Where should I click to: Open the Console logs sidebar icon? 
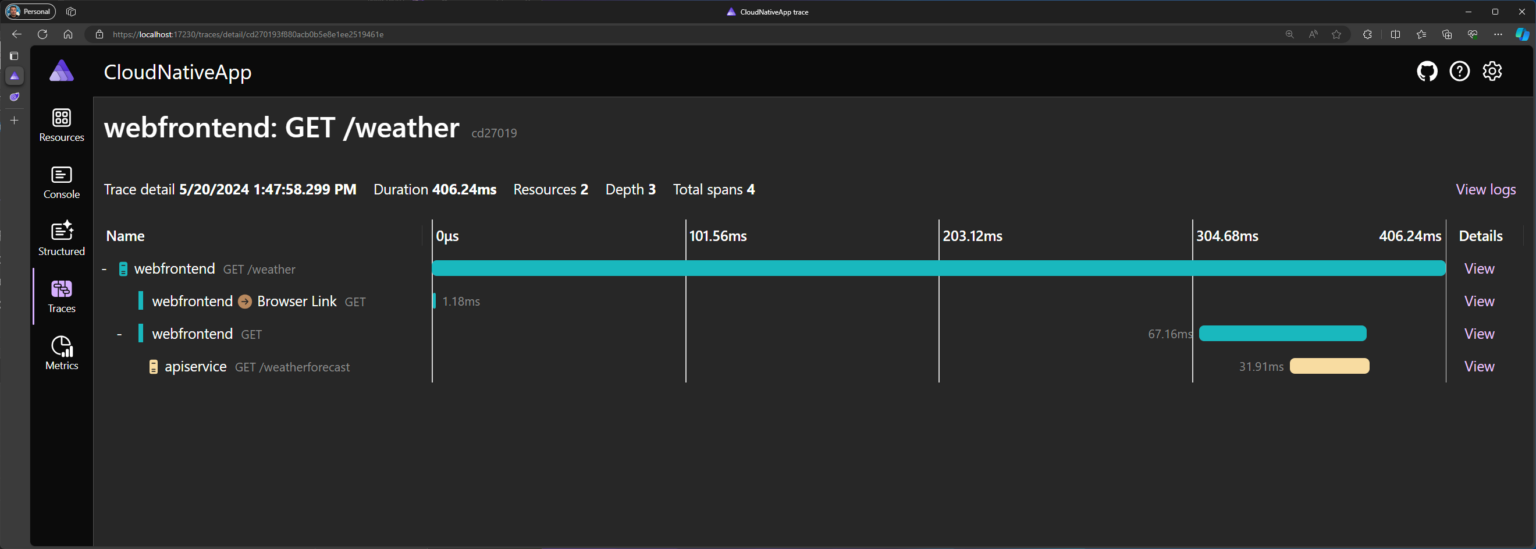click(62, 182)
